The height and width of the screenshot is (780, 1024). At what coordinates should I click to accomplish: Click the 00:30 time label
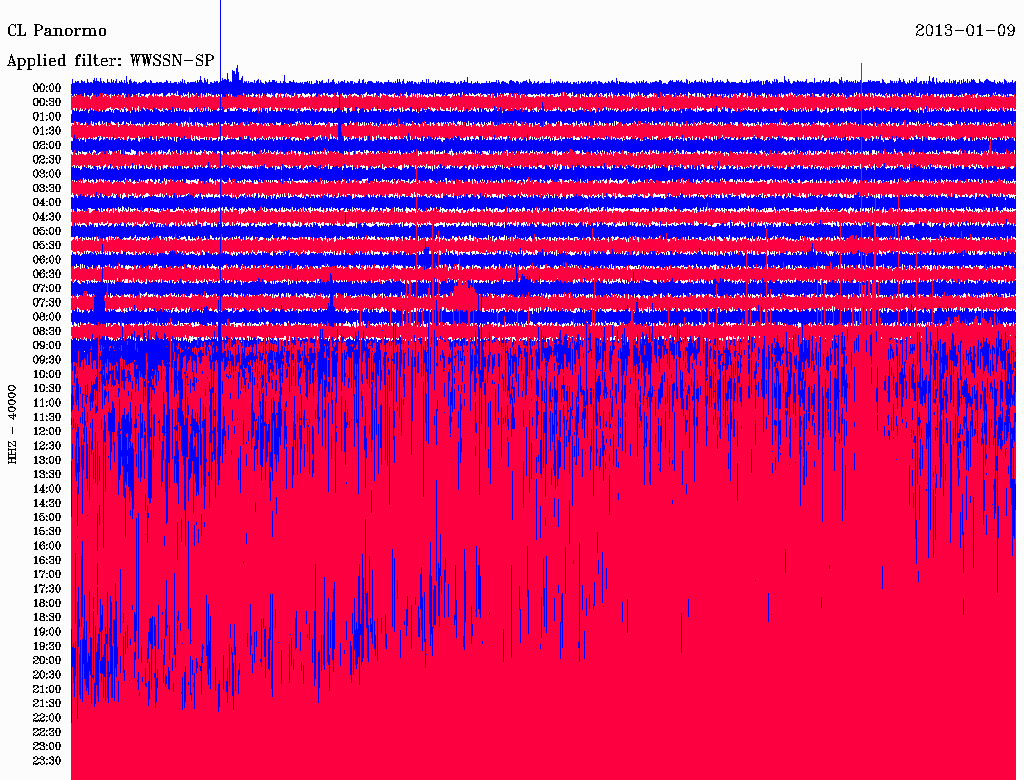[47, 103]
